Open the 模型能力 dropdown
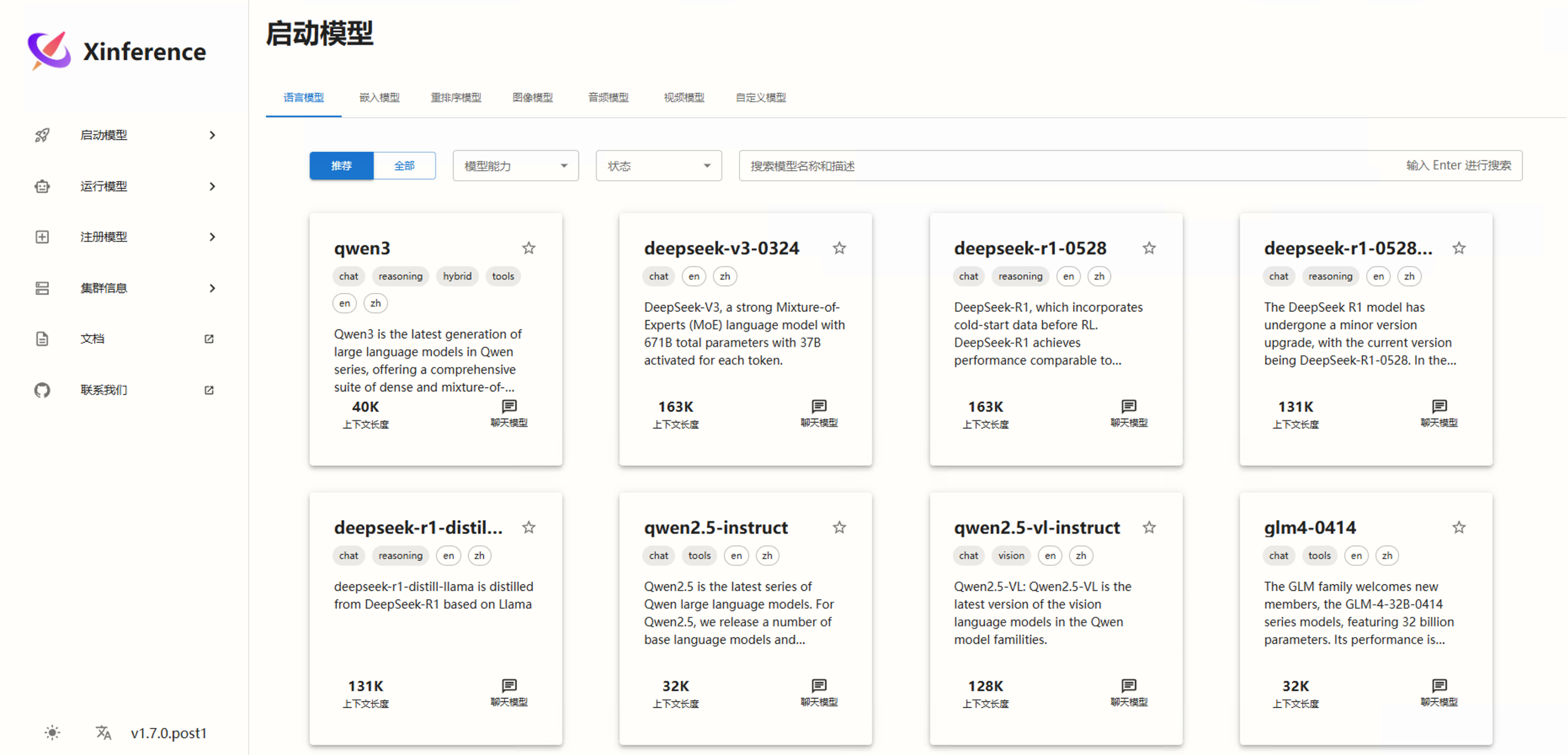Screen dimensions: 1568x755 [x=515, y=165]
